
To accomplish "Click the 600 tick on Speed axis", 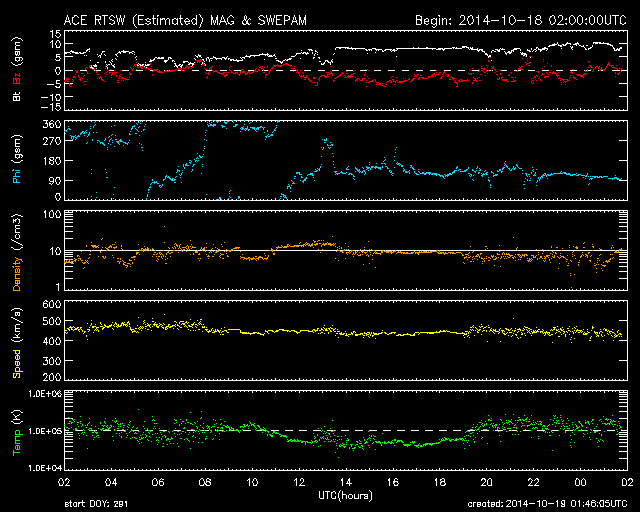I will pyautogui.click(x=52, y=305).
